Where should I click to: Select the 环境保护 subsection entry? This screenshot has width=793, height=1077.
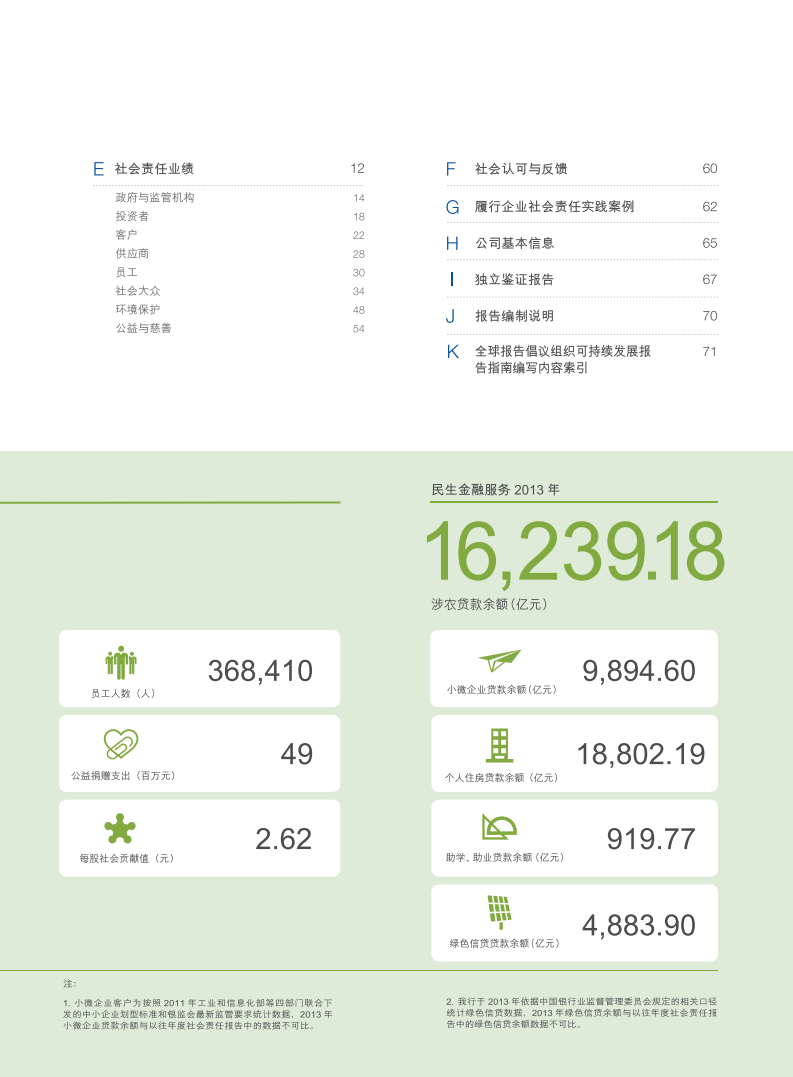click(137, 310)
